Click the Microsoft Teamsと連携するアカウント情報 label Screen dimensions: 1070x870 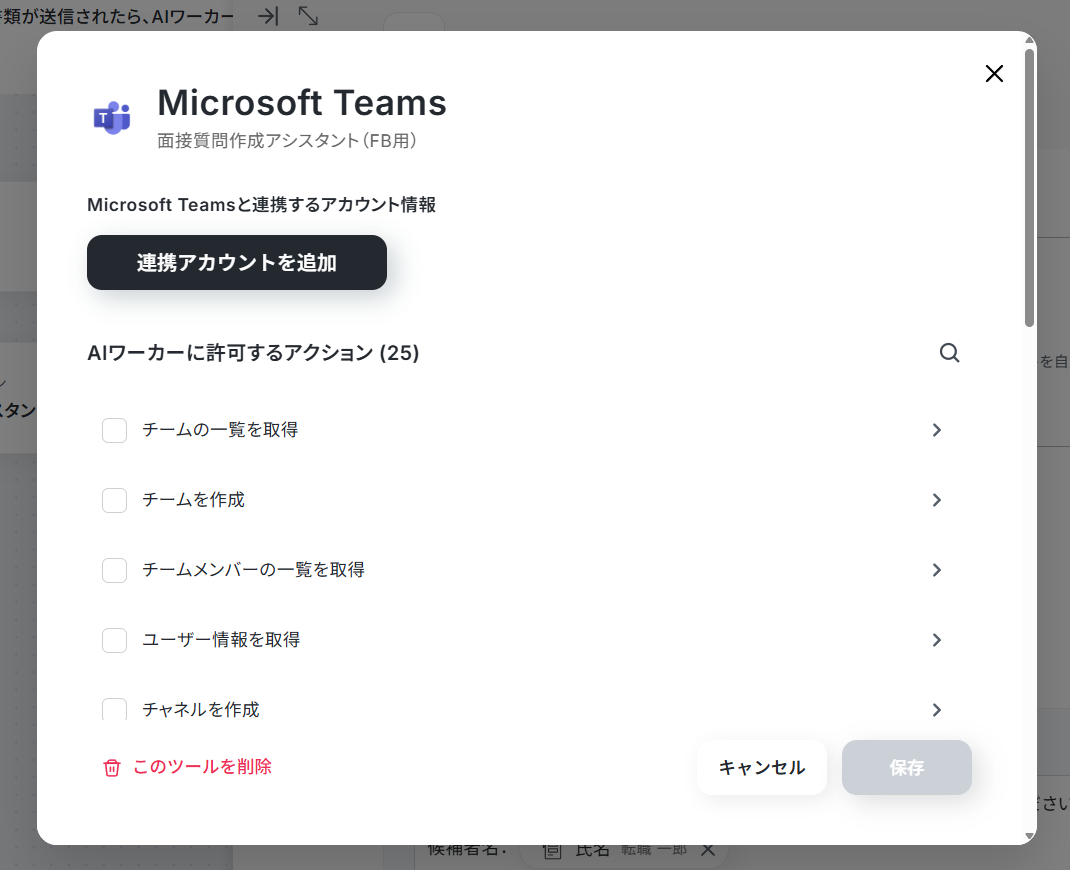coord(261,205)
